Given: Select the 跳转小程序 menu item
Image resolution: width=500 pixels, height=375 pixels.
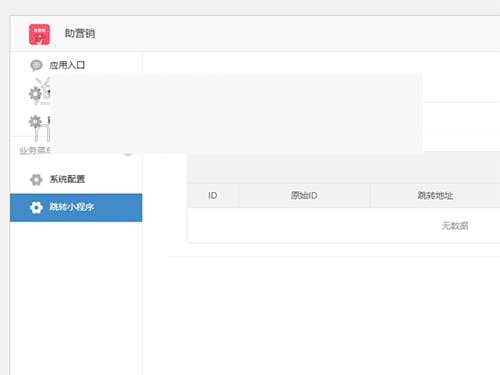Looking at the screenshot, I should 76,207.
